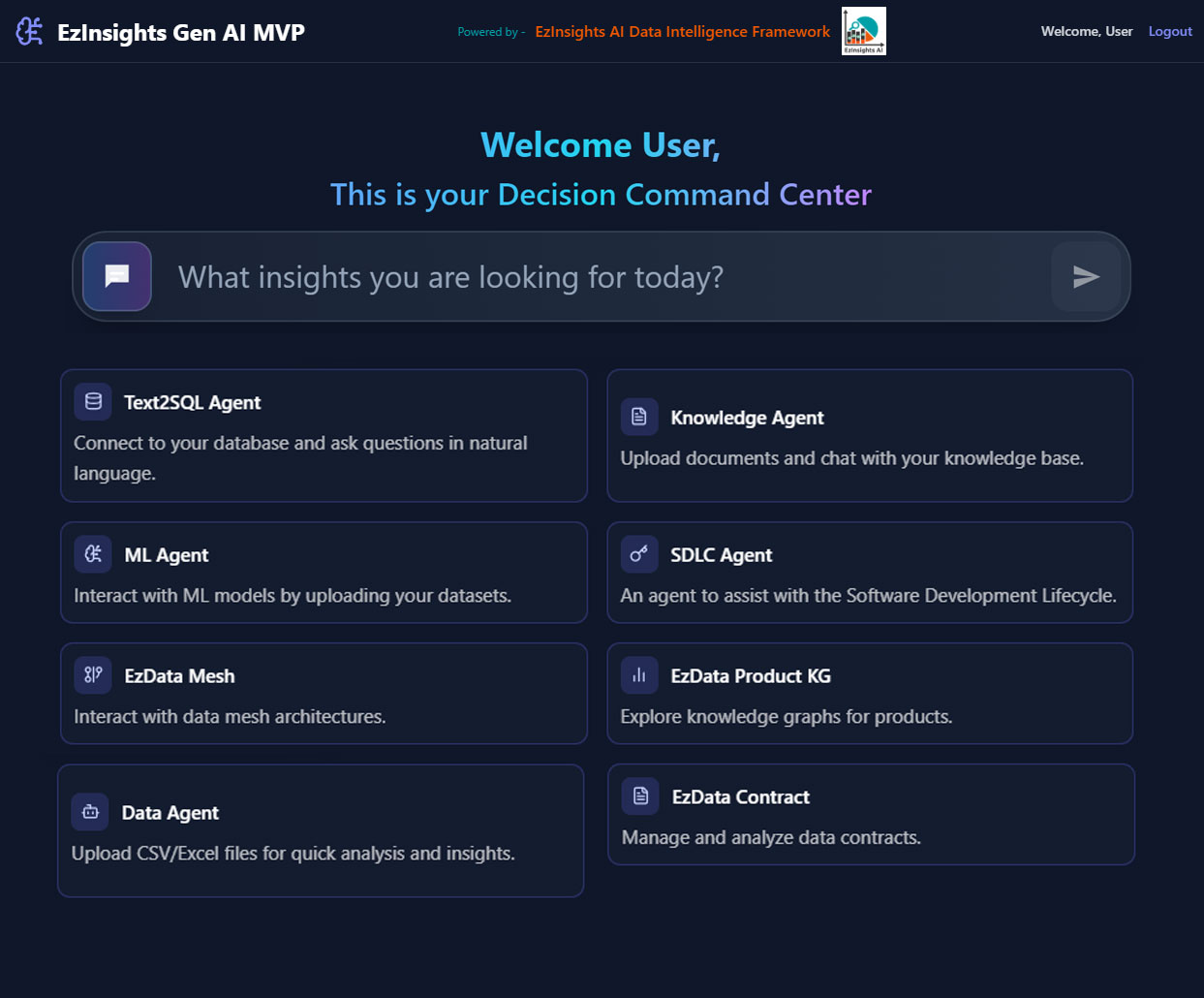Click the chat bubble icon in search bar
The image size is (1204, 998).
(x=117, y=276)
